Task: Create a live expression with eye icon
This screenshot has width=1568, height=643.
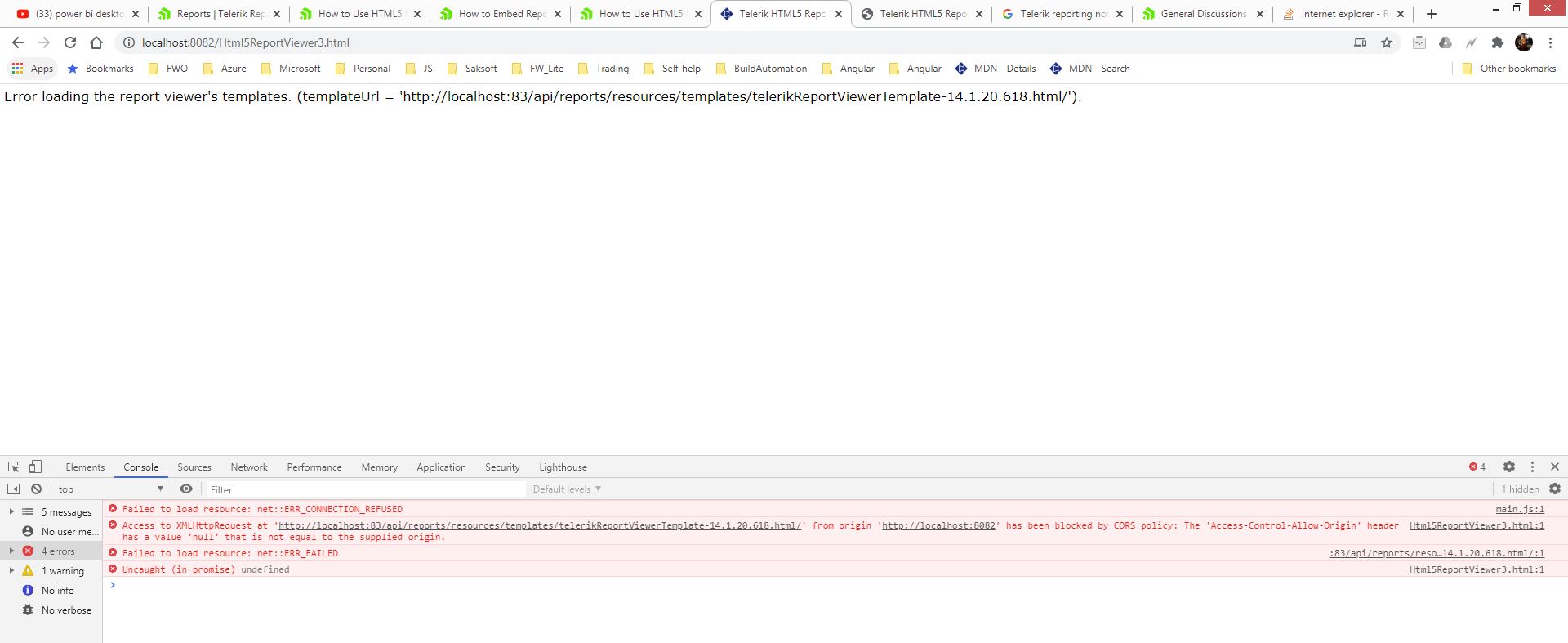Action: (186, 489)
